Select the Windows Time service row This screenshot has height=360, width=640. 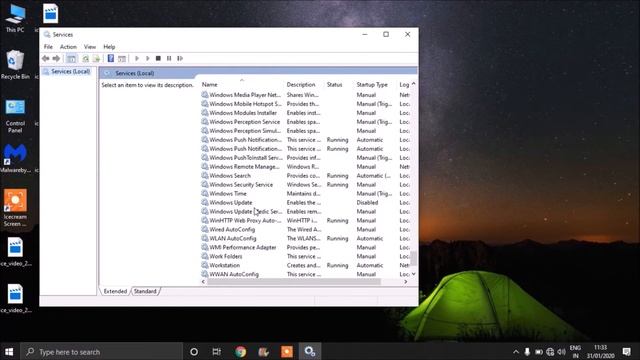click(x=305, y=193)
